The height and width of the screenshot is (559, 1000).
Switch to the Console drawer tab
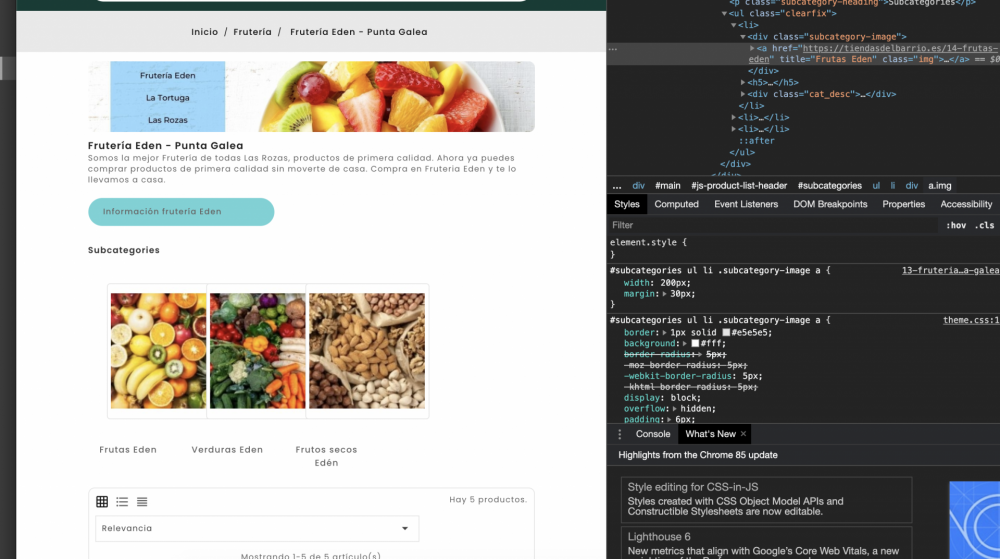[x=653, y=434]
